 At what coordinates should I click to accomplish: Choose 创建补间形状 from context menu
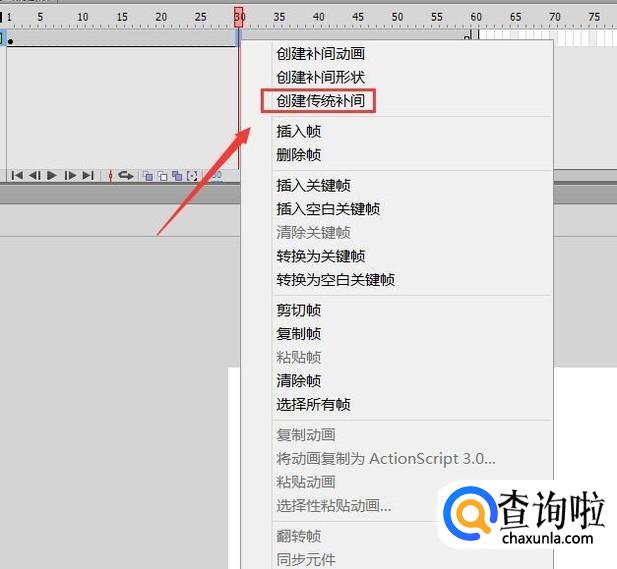pos(320,77)
